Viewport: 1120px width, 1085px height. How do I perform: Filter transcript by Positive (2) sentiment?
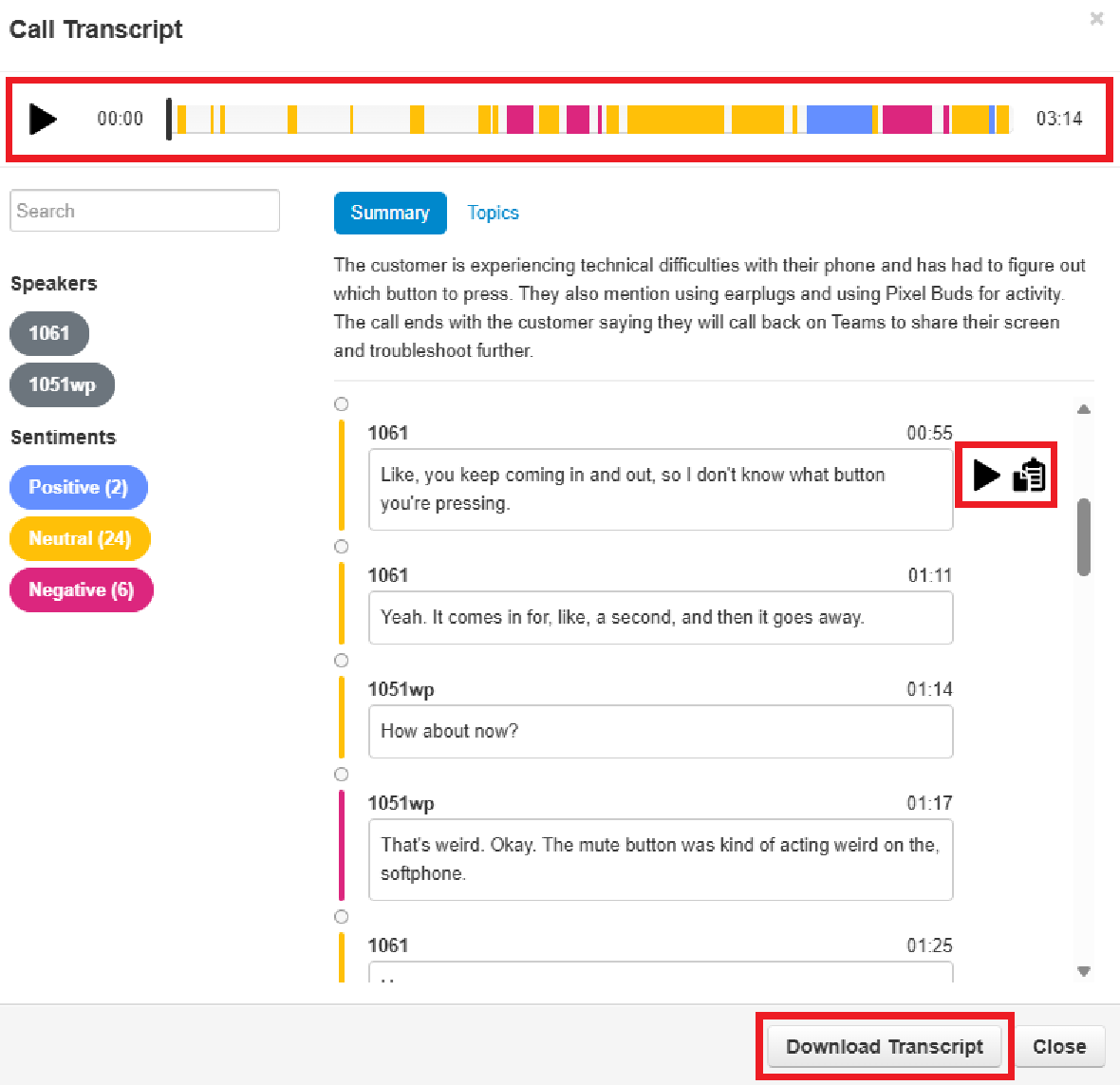coord(78,488)
